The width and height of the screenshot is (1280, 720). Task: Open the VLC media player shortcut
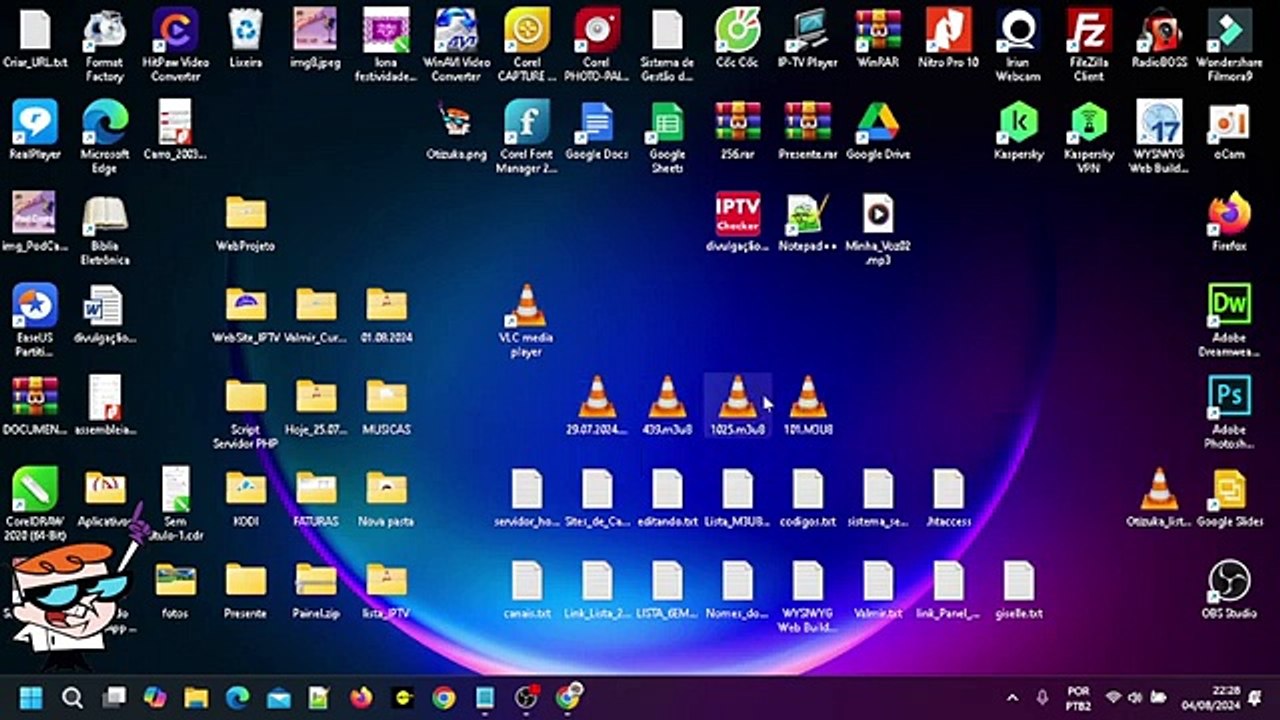coord(527,320)
